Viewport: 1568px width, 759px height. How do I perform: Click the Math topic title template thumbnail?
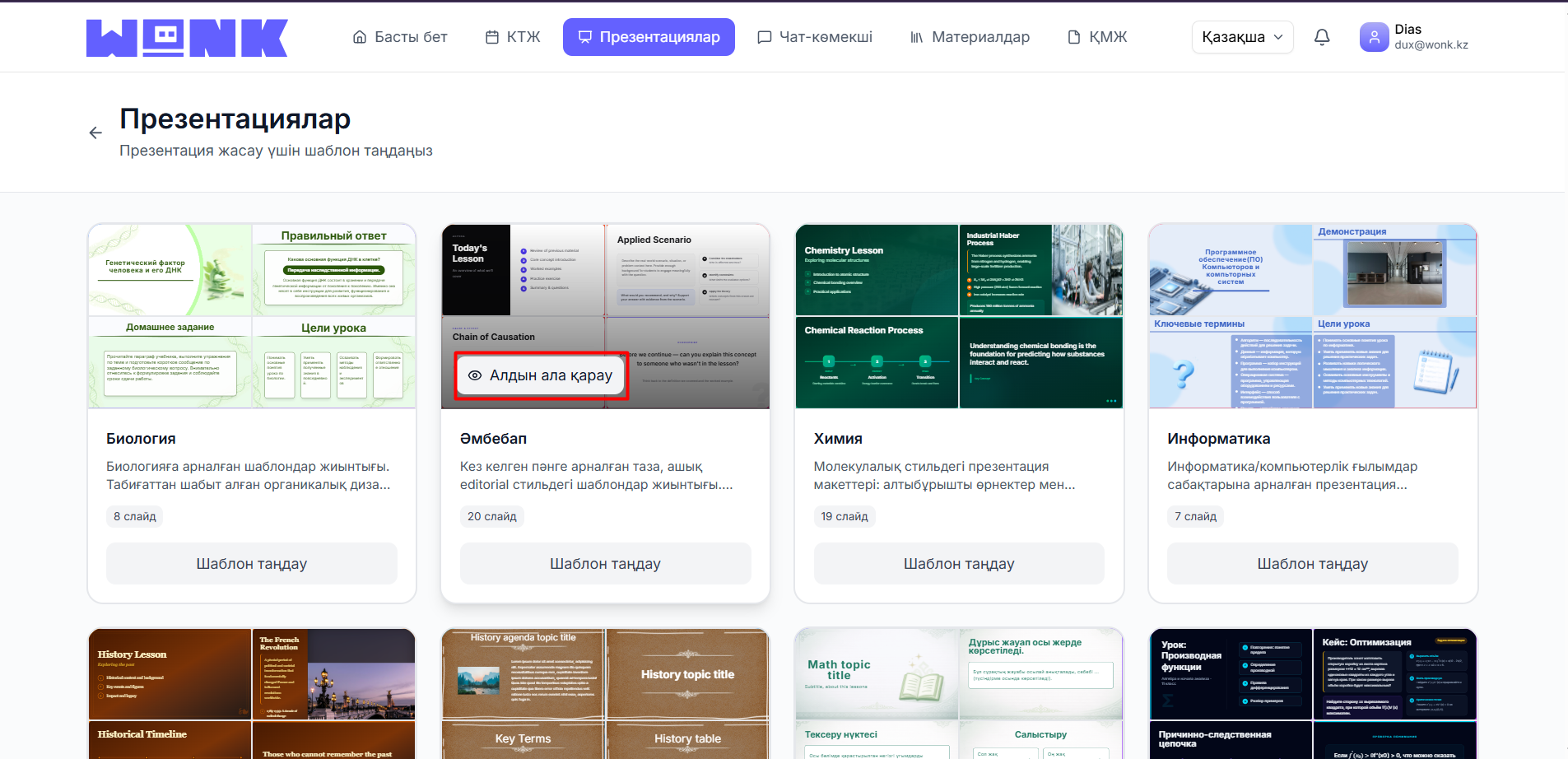(959, 693)
